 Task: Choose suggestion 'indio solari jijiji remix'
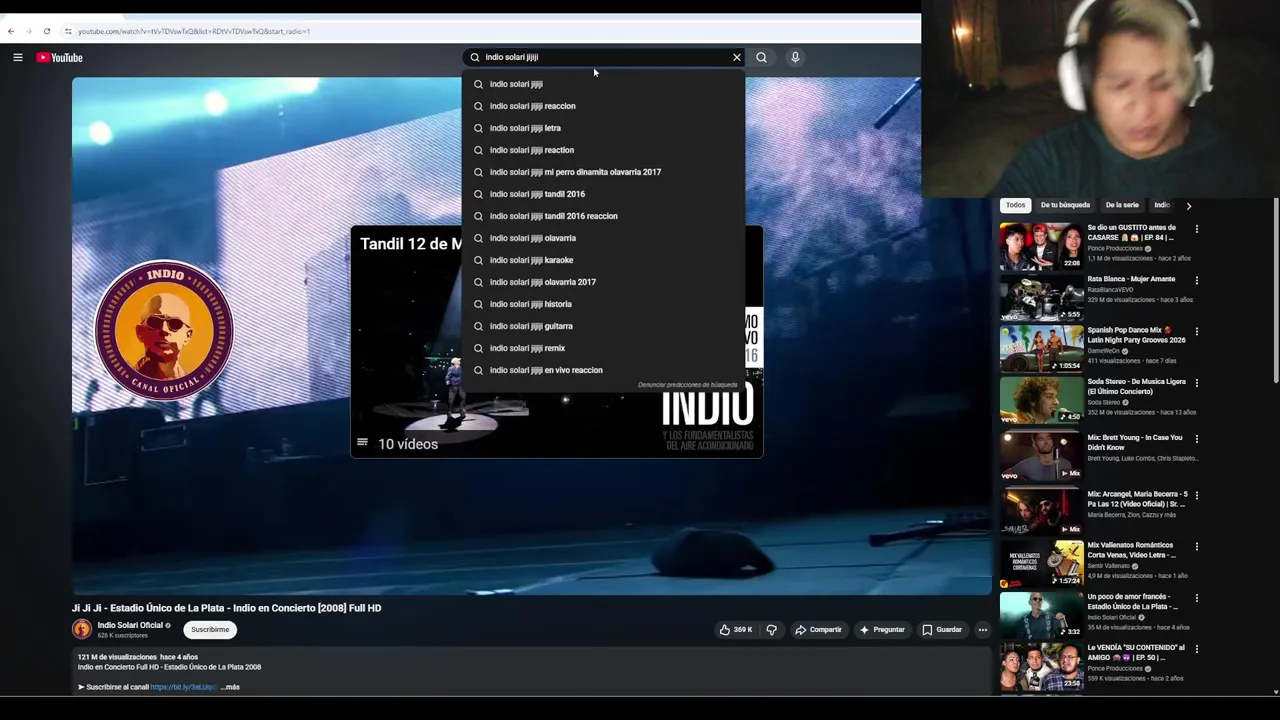click(x=604, y=348)
